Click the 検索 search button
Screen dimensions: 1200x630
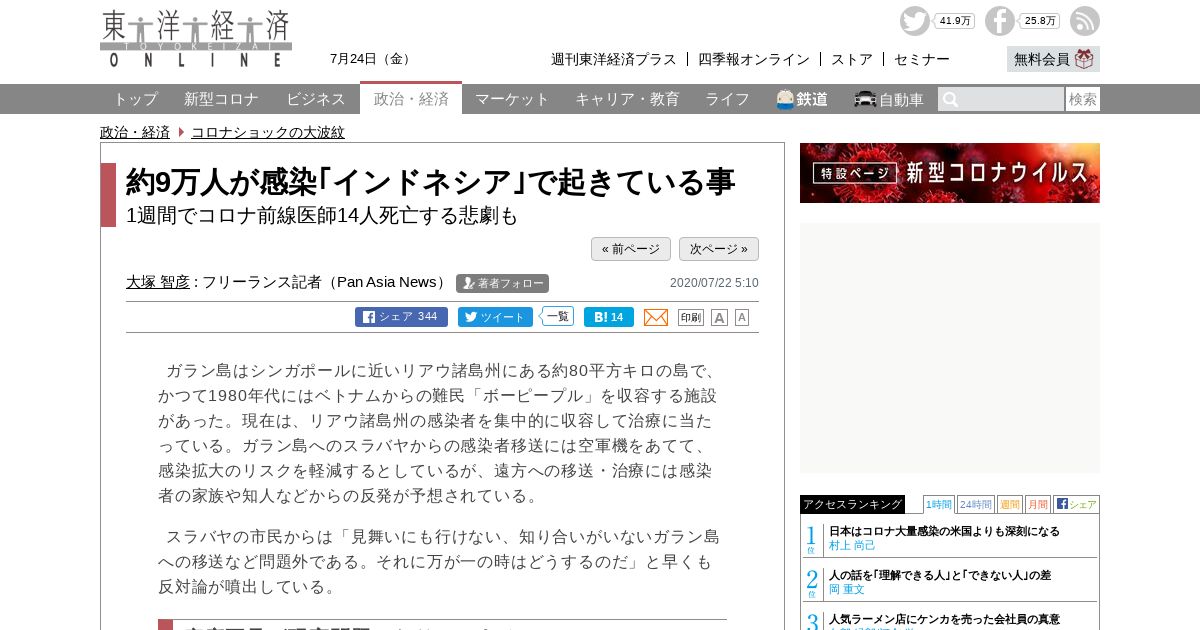[1083, 99]
